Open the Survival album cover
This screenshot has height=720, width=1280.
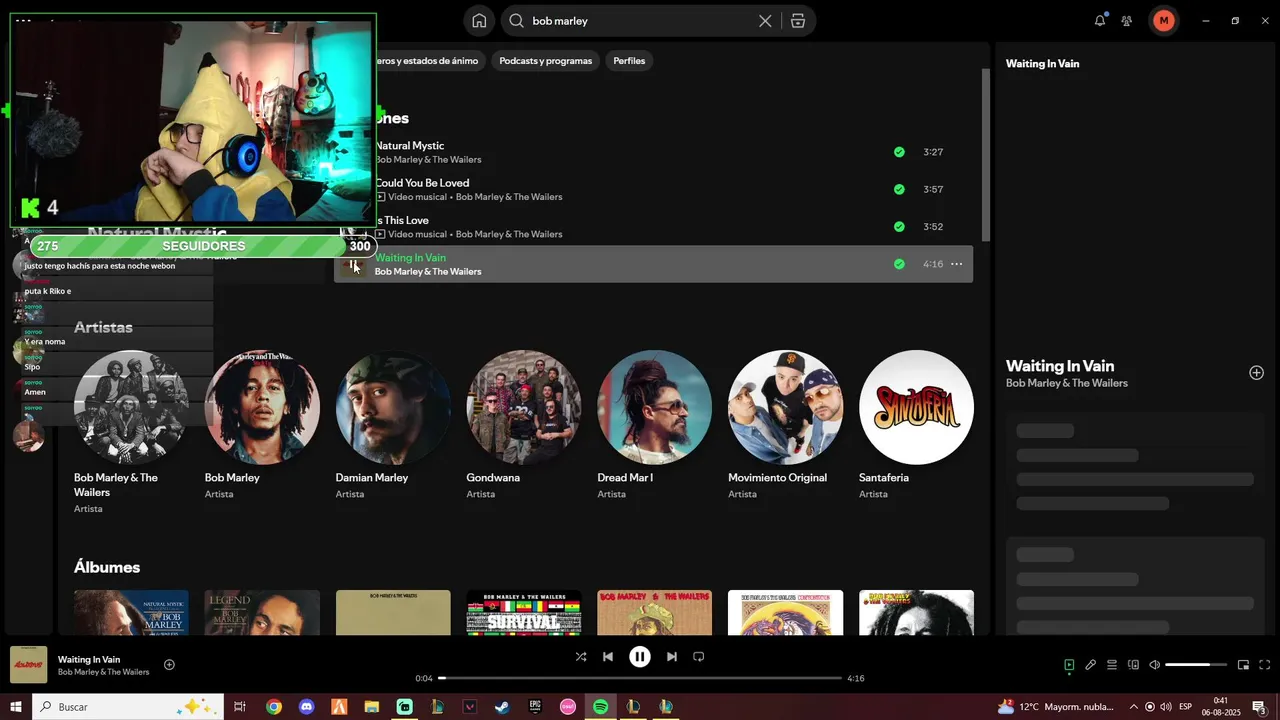point(524,612)
